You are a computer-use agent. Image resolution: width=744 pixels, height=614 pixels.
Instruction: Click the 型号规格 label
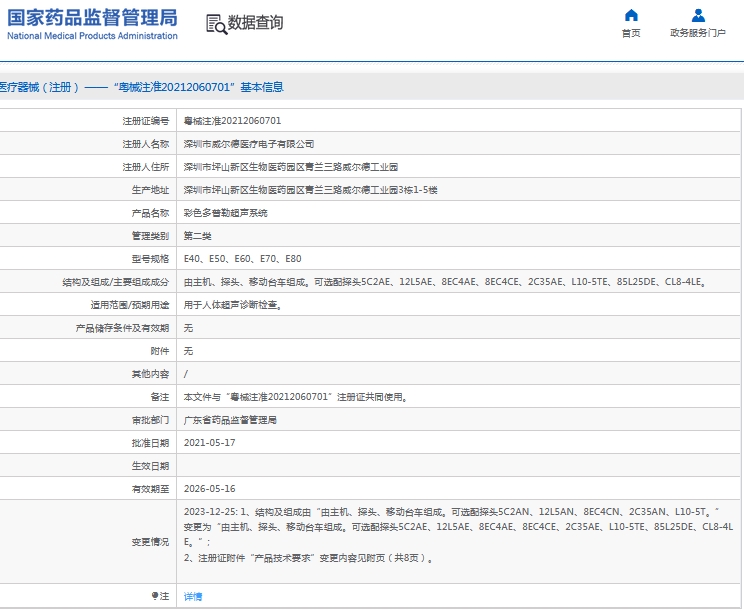150,259
